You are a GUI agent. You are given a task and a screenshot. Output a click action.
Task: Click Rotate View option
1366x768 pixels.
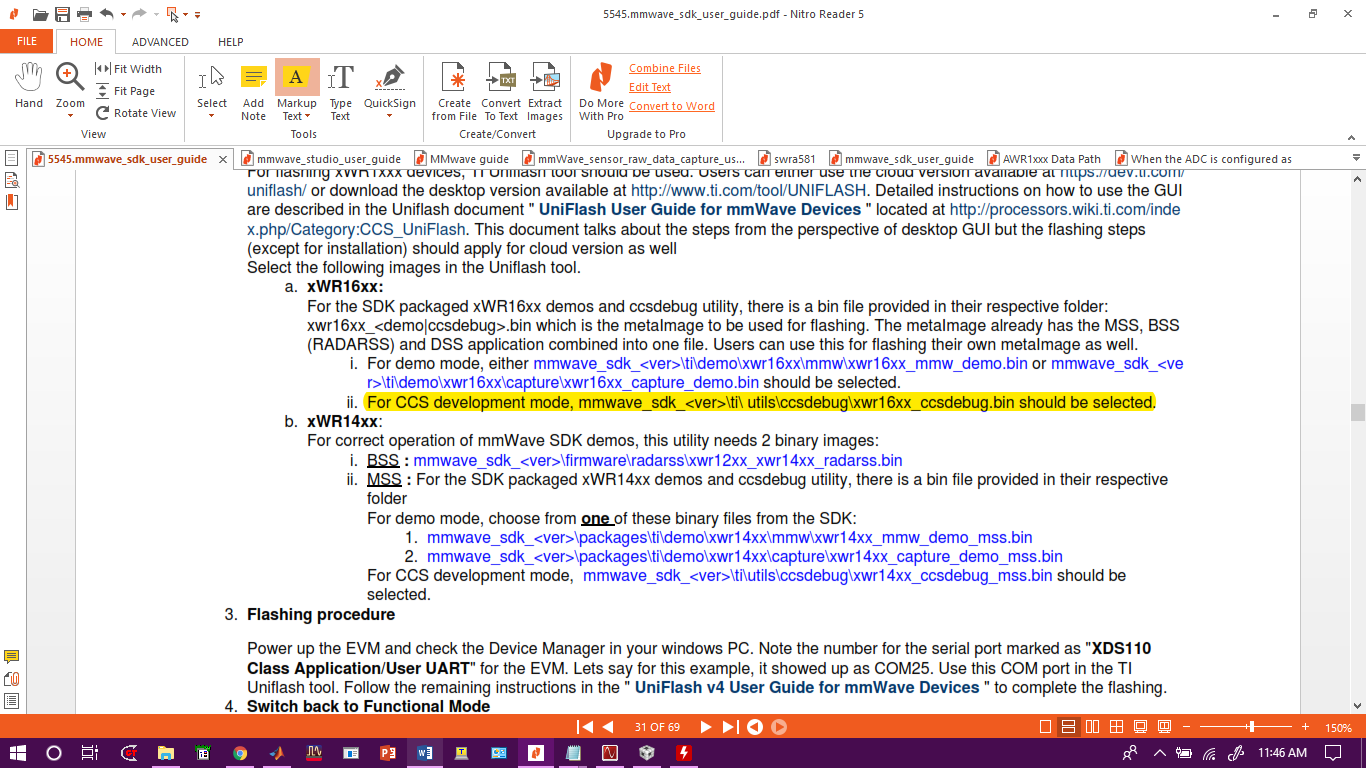pos(136,113)
